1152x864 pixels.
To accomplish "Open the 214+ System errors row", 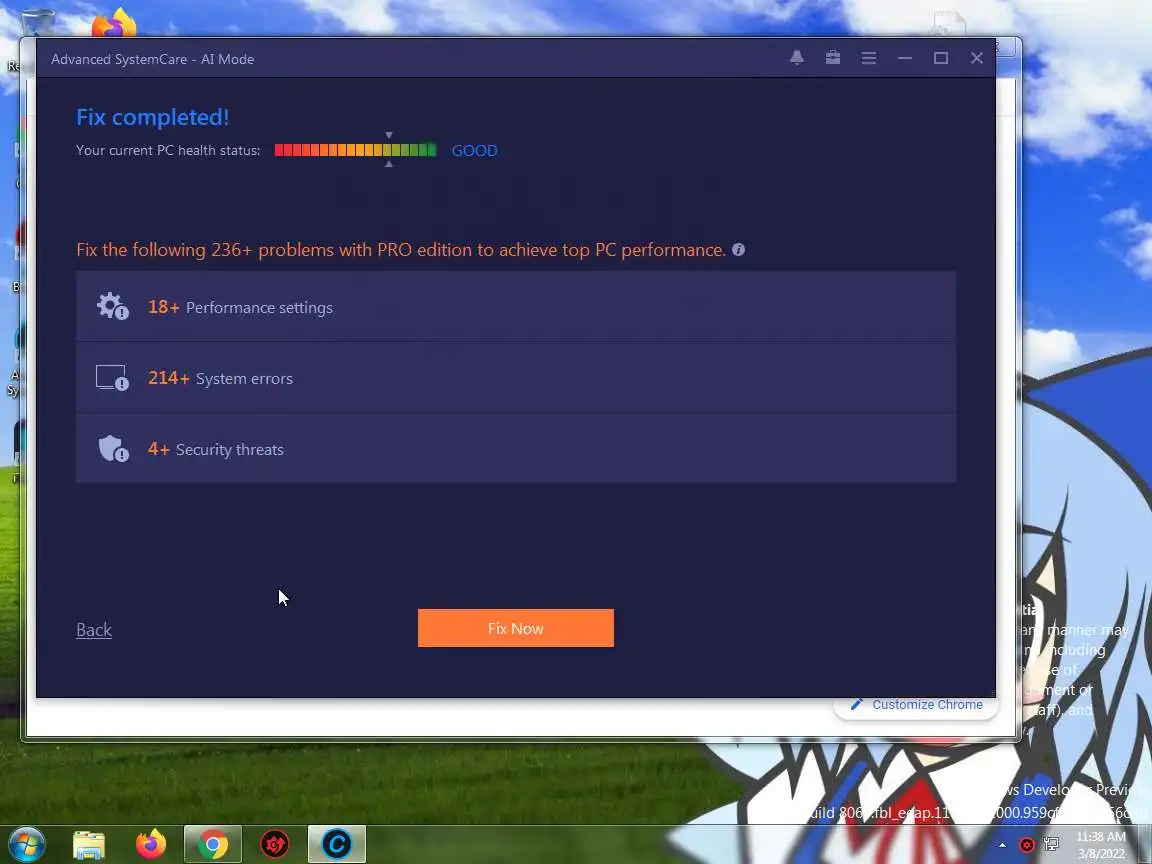I will pyautogui.click(x=516, y=378).
